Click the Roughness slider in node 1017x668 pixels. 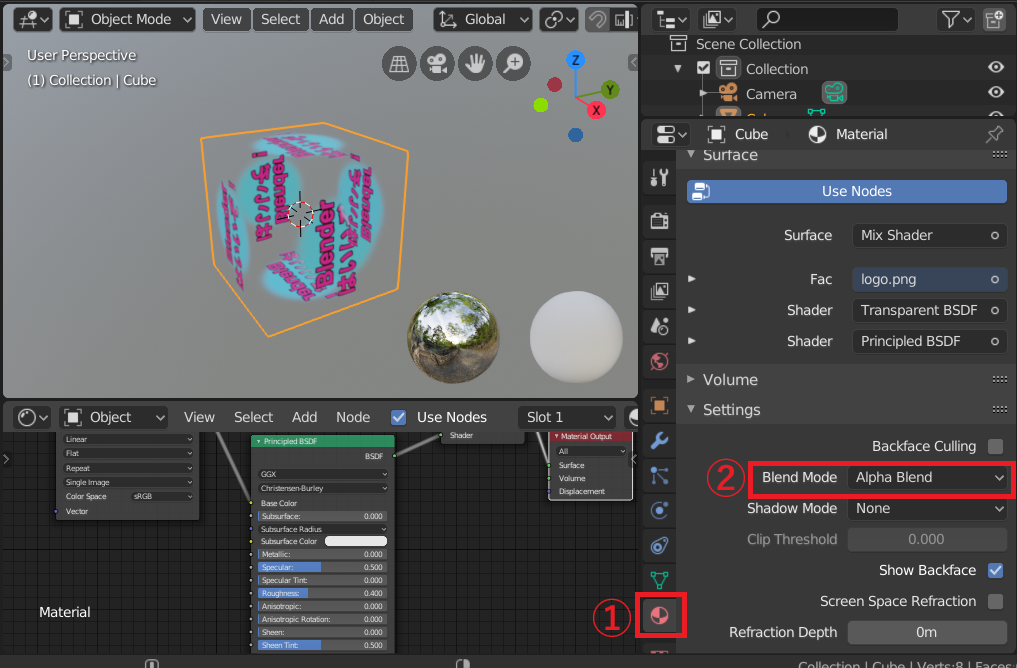tap(322, 593)
